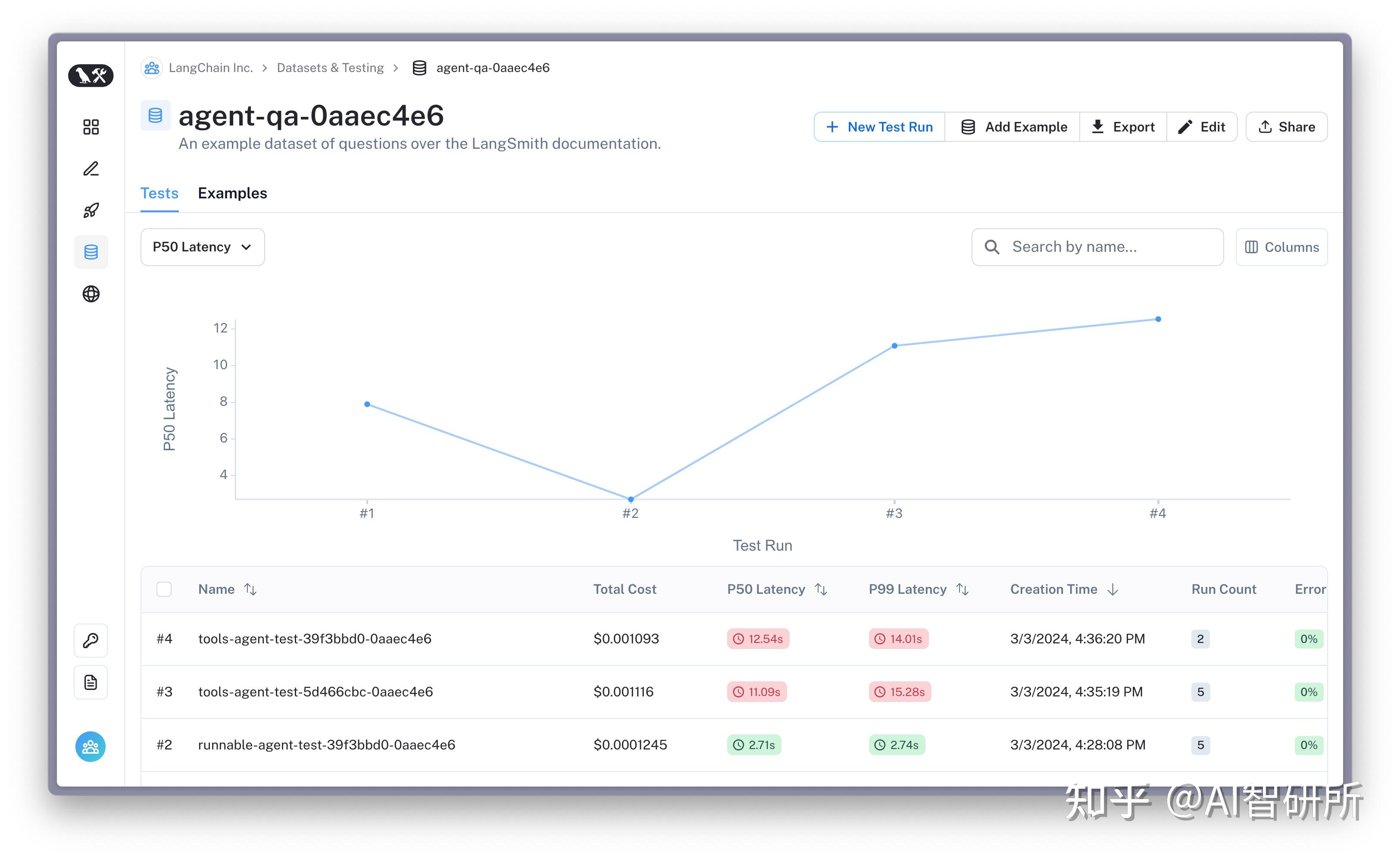The height and width of the screenshot is (859, 1400).
Task: Click the API keys key icon
Action: tap(91, 641)
